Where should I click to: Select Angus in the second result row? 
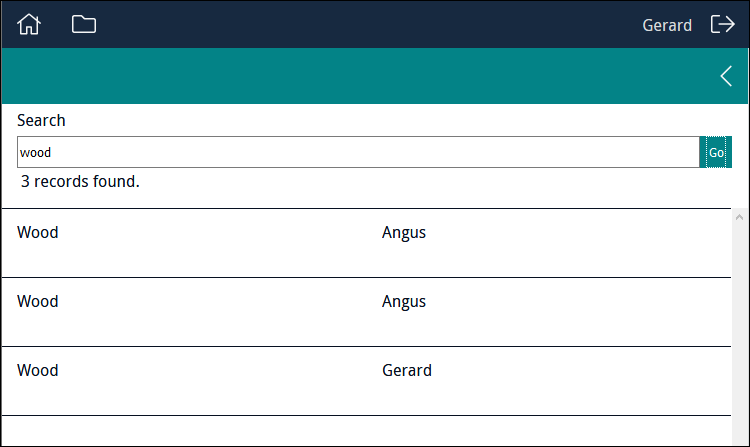(404, 302)
